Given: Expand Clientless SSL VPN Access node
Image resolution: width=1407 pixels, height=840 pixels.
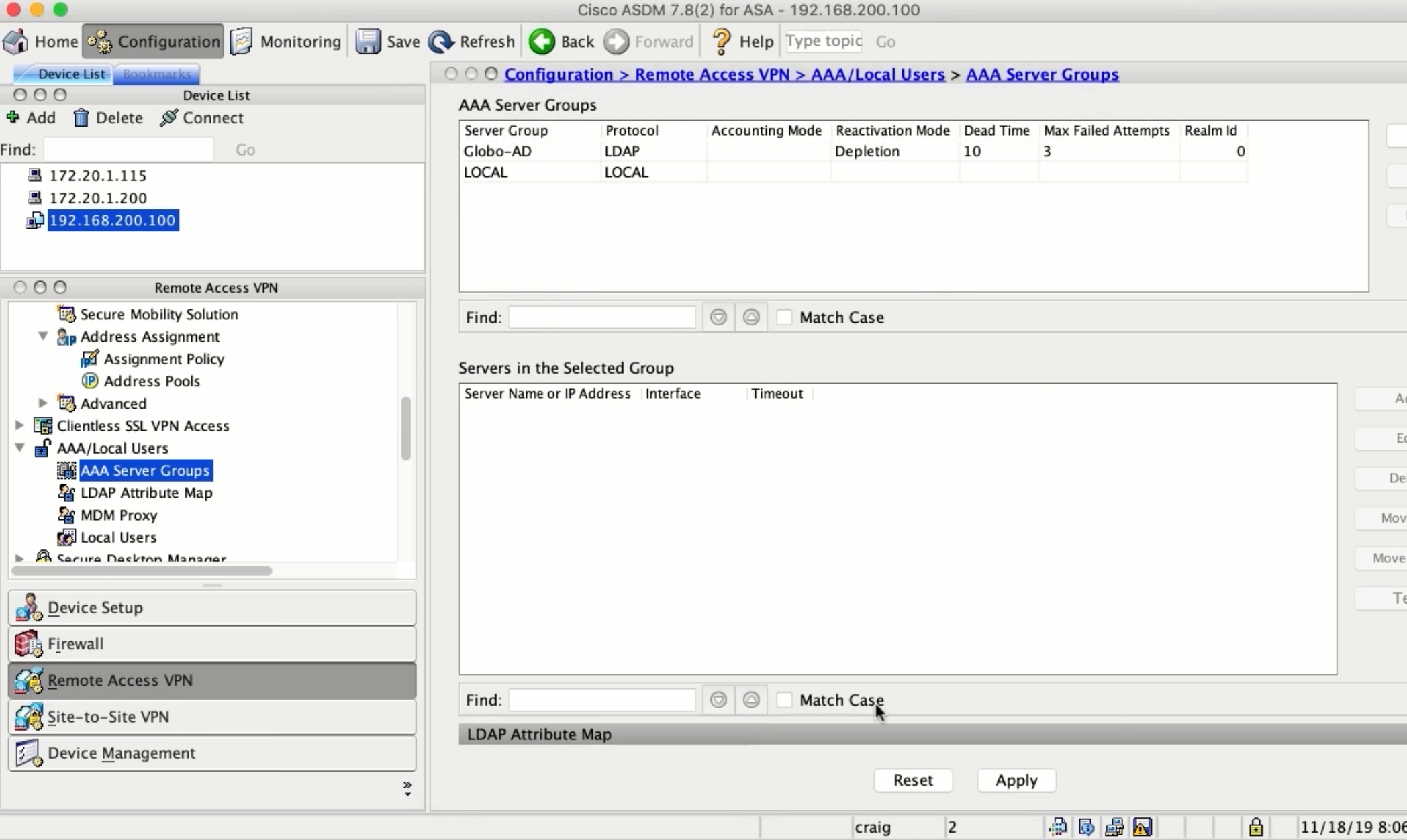Looking at the screenshot, I should click(19, 425).
